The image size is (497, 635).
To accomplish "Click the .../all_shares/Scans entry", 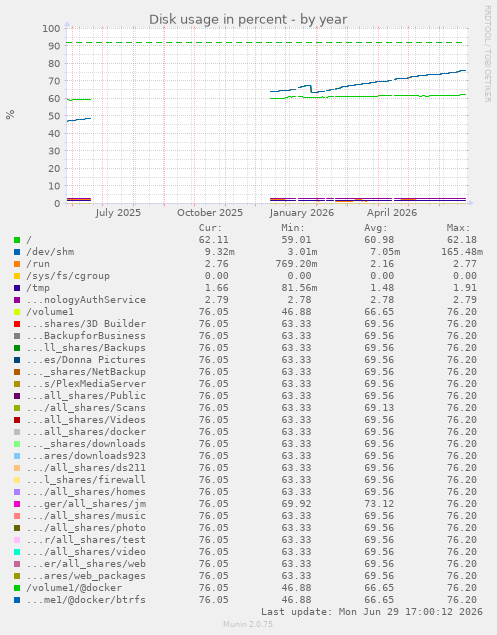I will pyautogui.click(x=86, y=408).
